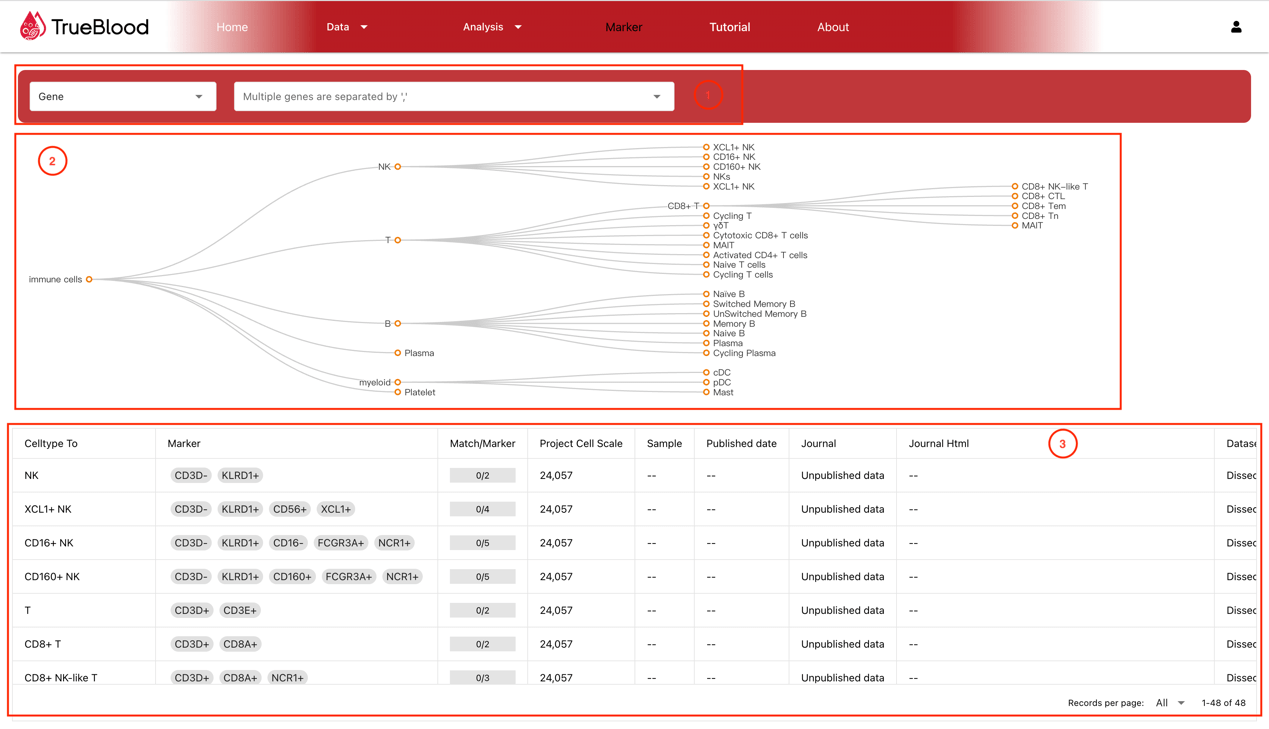
Task: Click the CD160+ marker chip
Action: (292, 576)
